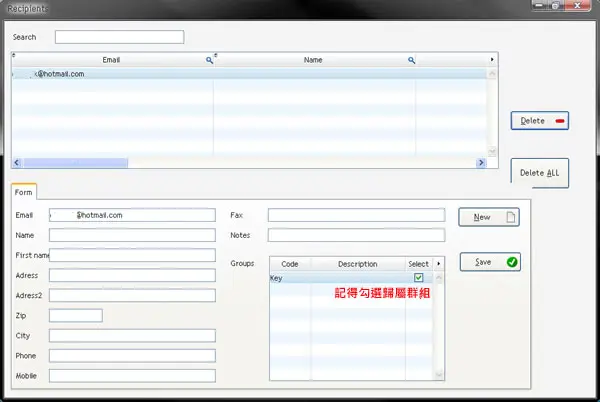The width and height of the screenshot is (600, 402).
Task: Toggle the Select checkbox for Key group
Action: (419, 277)
